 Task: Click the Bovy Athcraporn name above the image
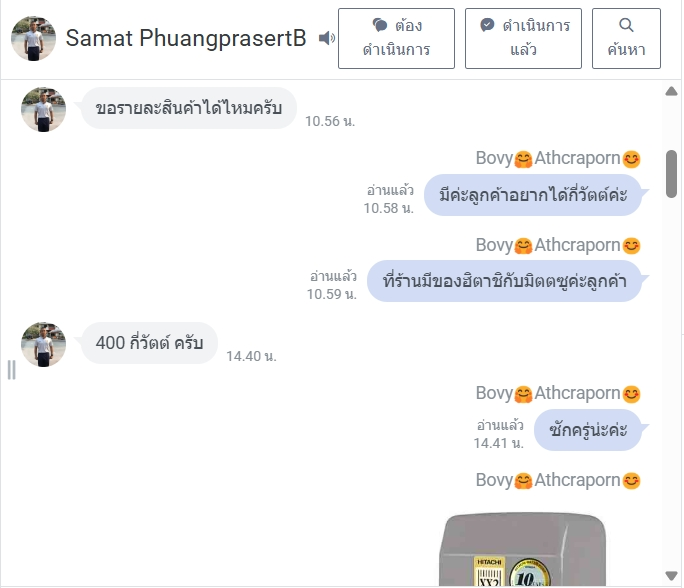pos(558,480)
